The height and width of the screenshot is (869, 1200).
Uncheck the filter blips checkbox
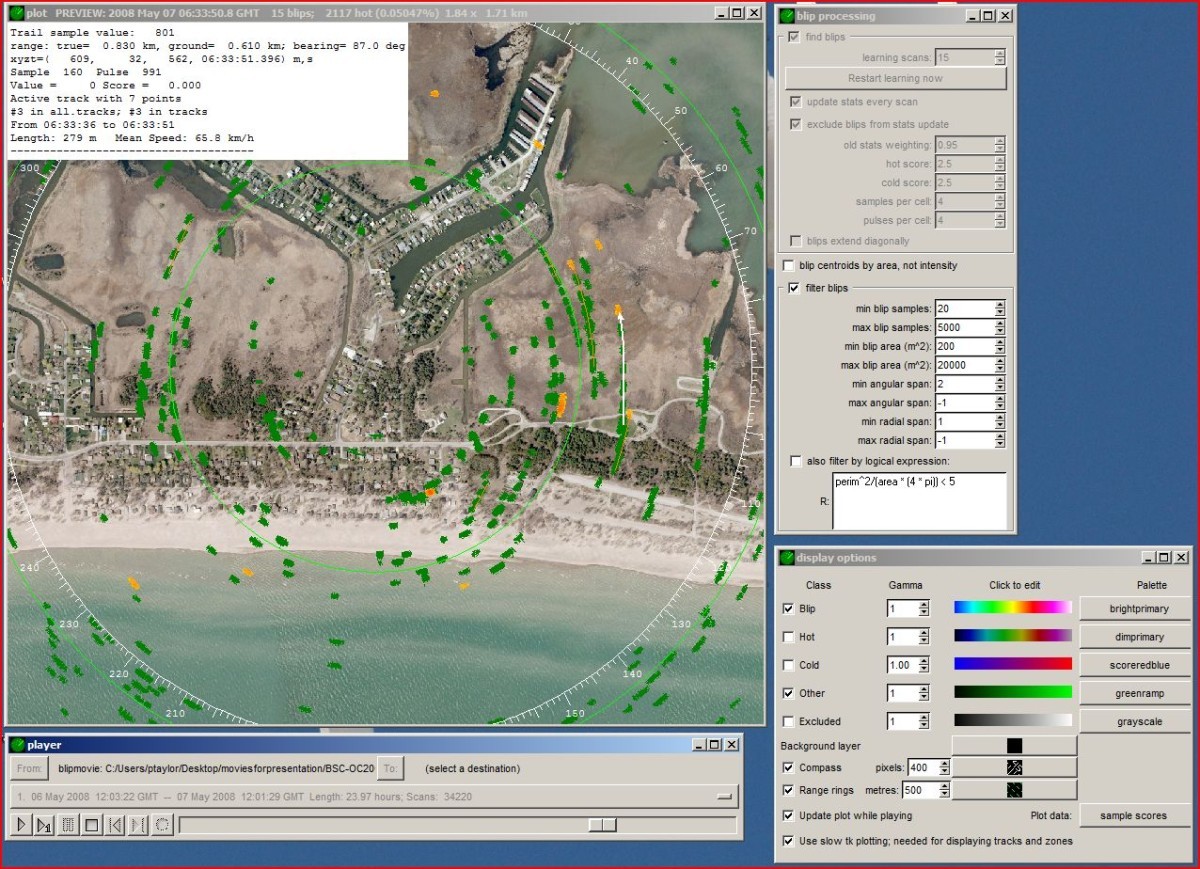click(x=795, y=289)
